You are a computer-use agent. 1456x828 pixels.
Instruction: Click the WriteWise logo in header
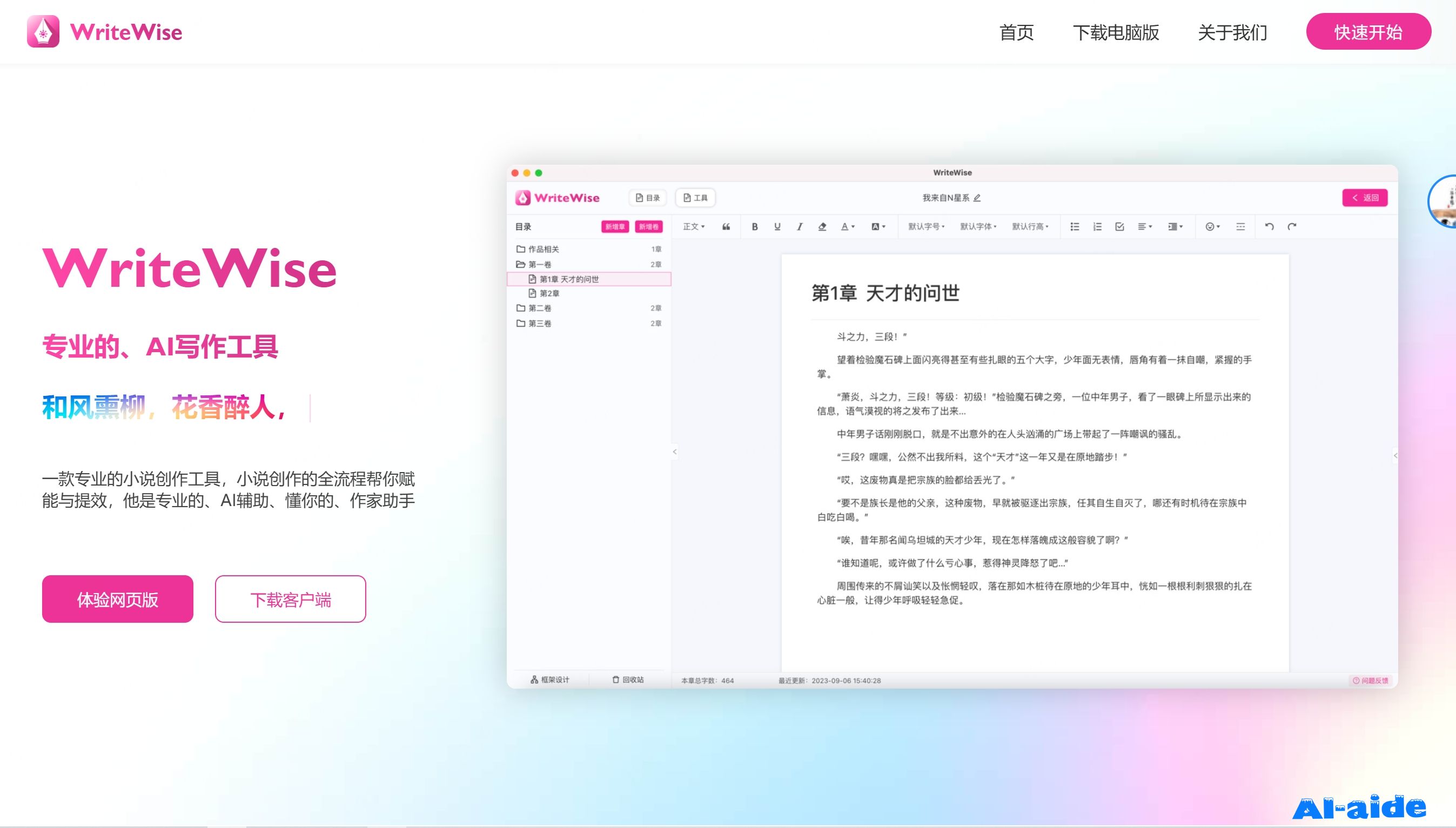click(x=105, y=32)
